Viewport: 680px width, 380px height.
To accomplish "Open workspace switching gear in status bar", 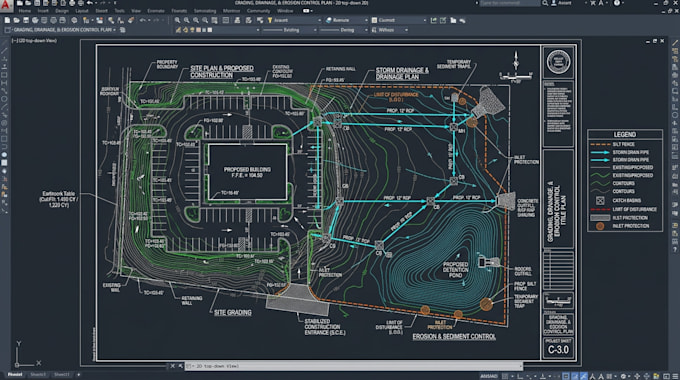I will 624,376.
